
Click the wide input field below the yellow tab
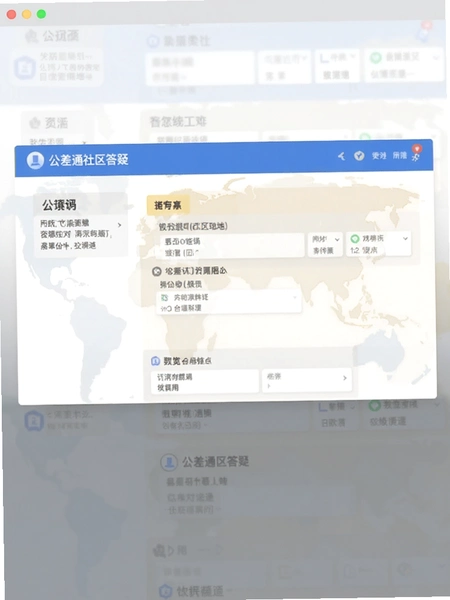pos(232,246)
